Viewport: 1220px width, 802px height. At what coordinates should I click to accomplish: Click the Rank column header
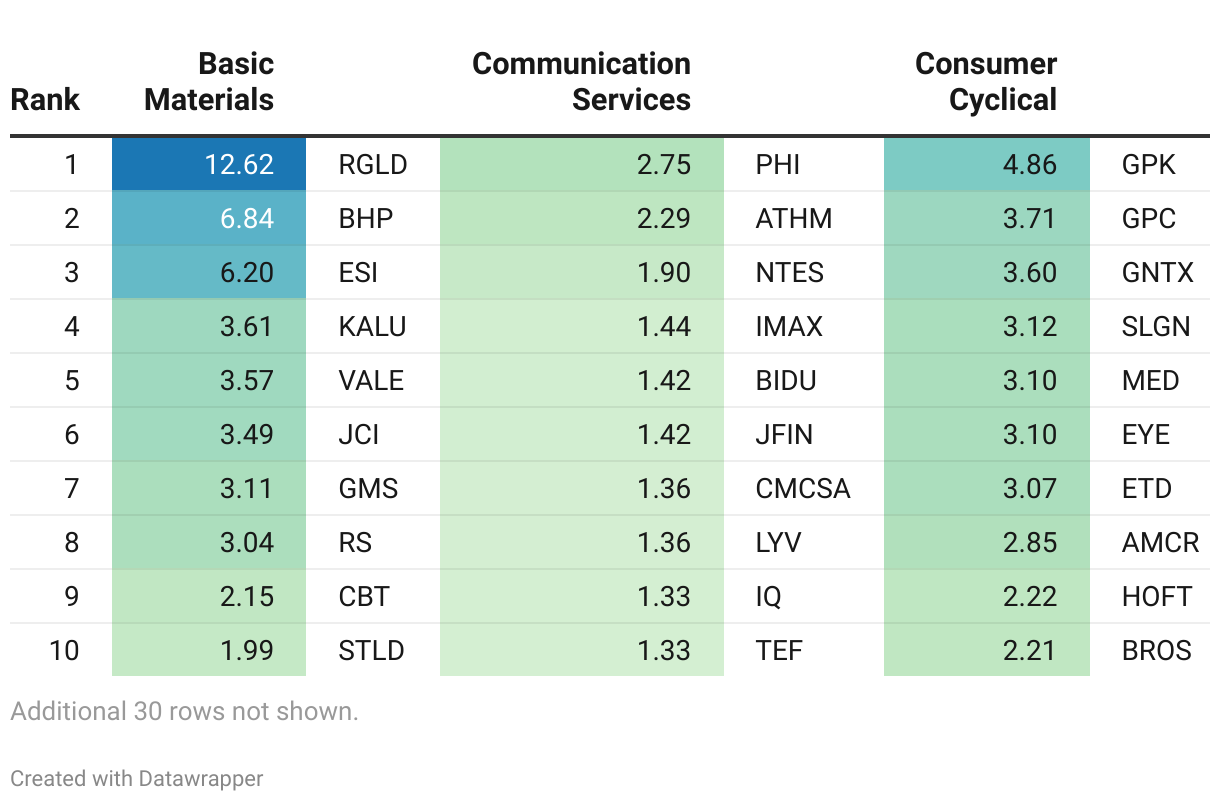coord(45,100)
